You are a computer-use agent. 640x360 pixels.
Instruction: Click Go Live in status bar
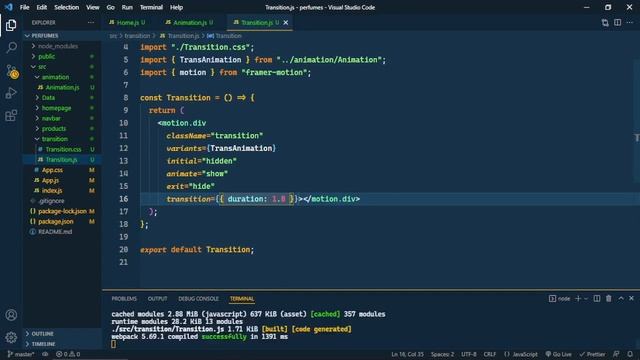coord(558,354)
